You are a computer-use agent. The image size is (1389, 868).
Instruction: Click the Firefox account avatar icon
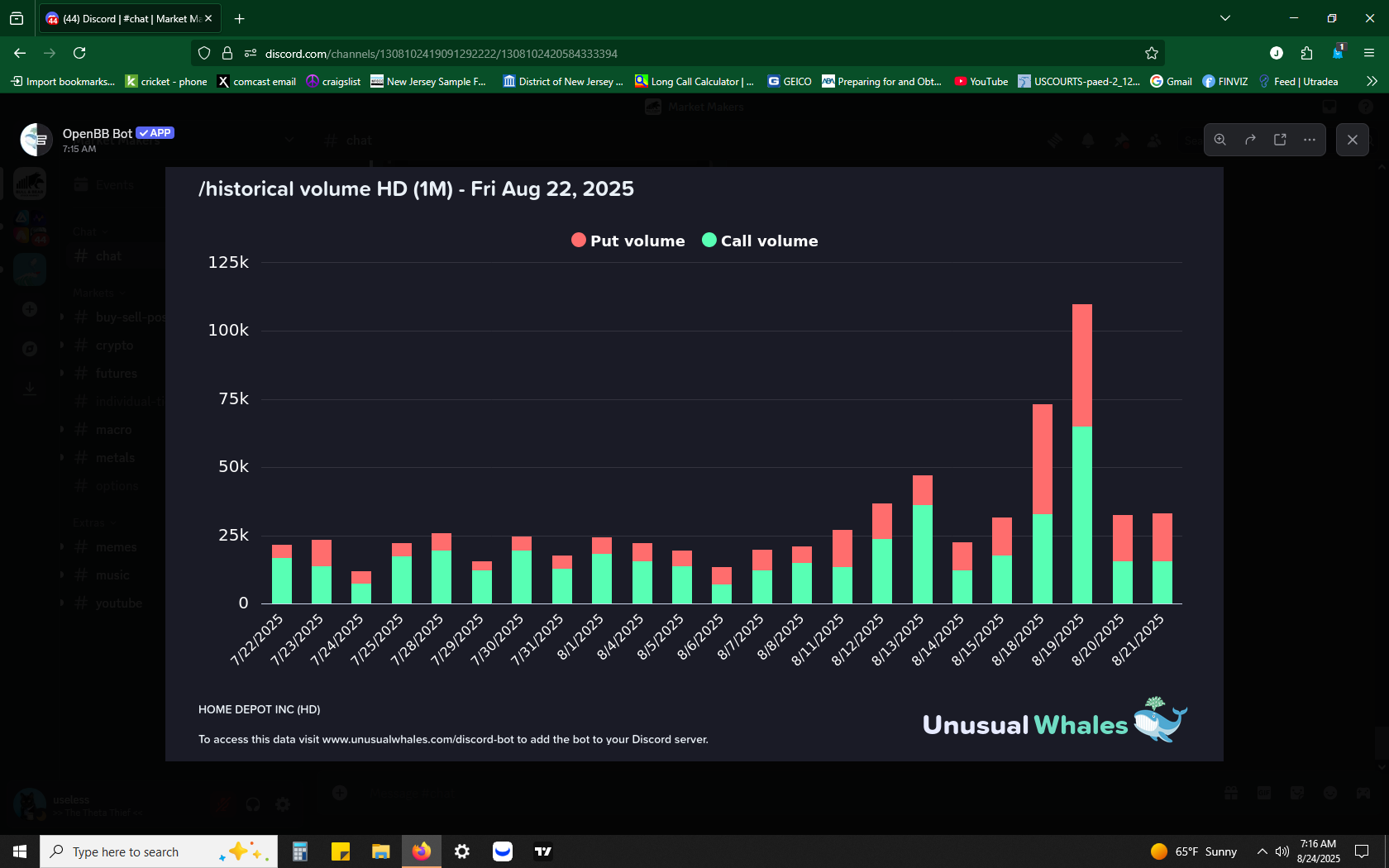coord(1277,53)
